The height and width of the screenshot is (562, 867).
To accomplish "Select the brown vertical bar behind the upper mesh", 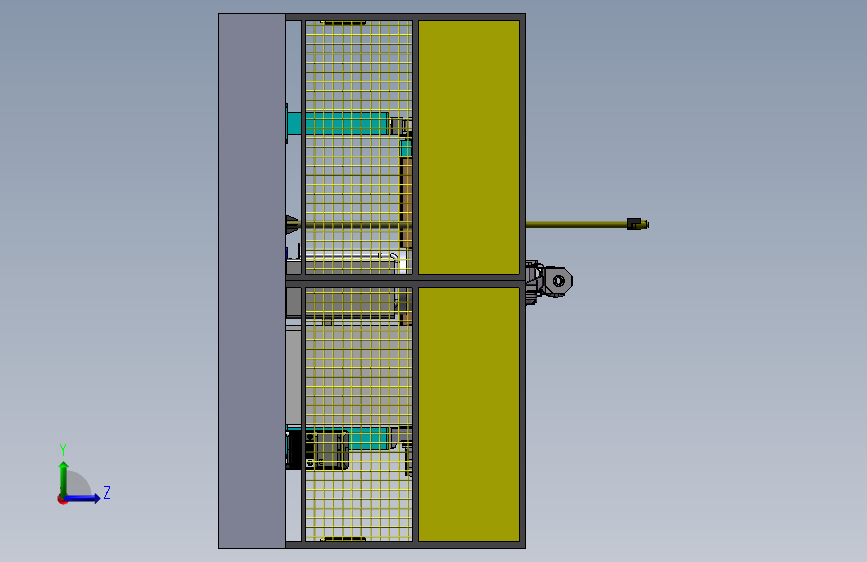I will 406,202.
